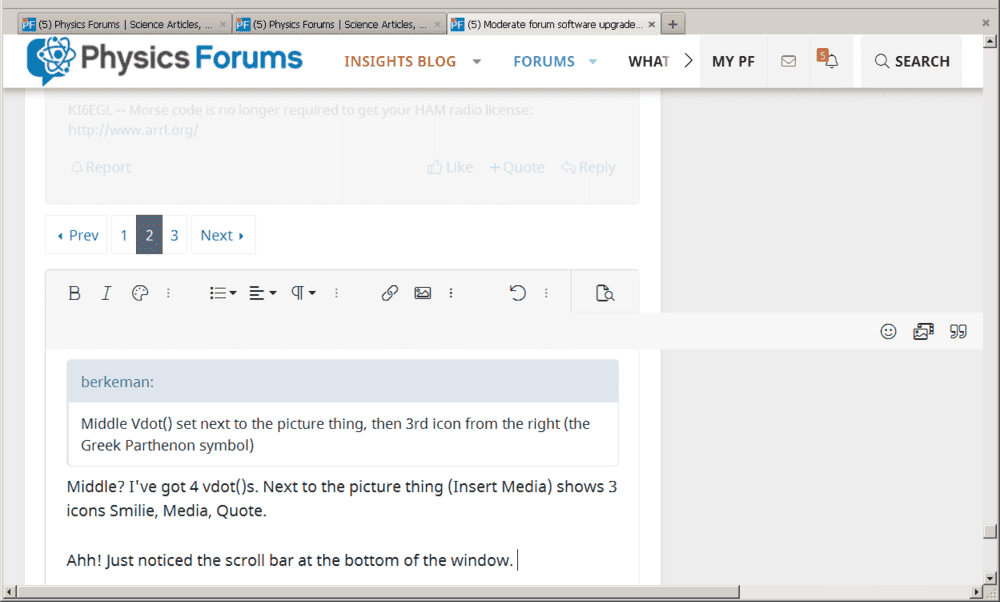
Task: Expand the list options dropdown
Action: tap(222, 293)
